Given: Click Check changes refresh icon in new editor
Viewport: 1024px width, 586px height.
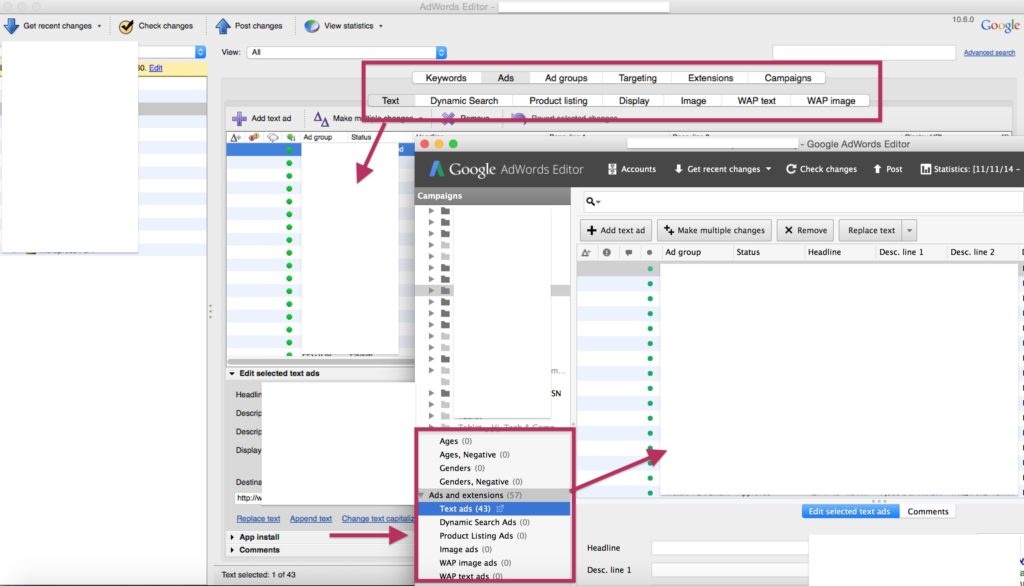Looking at the screenshot, I should point(791,169).
